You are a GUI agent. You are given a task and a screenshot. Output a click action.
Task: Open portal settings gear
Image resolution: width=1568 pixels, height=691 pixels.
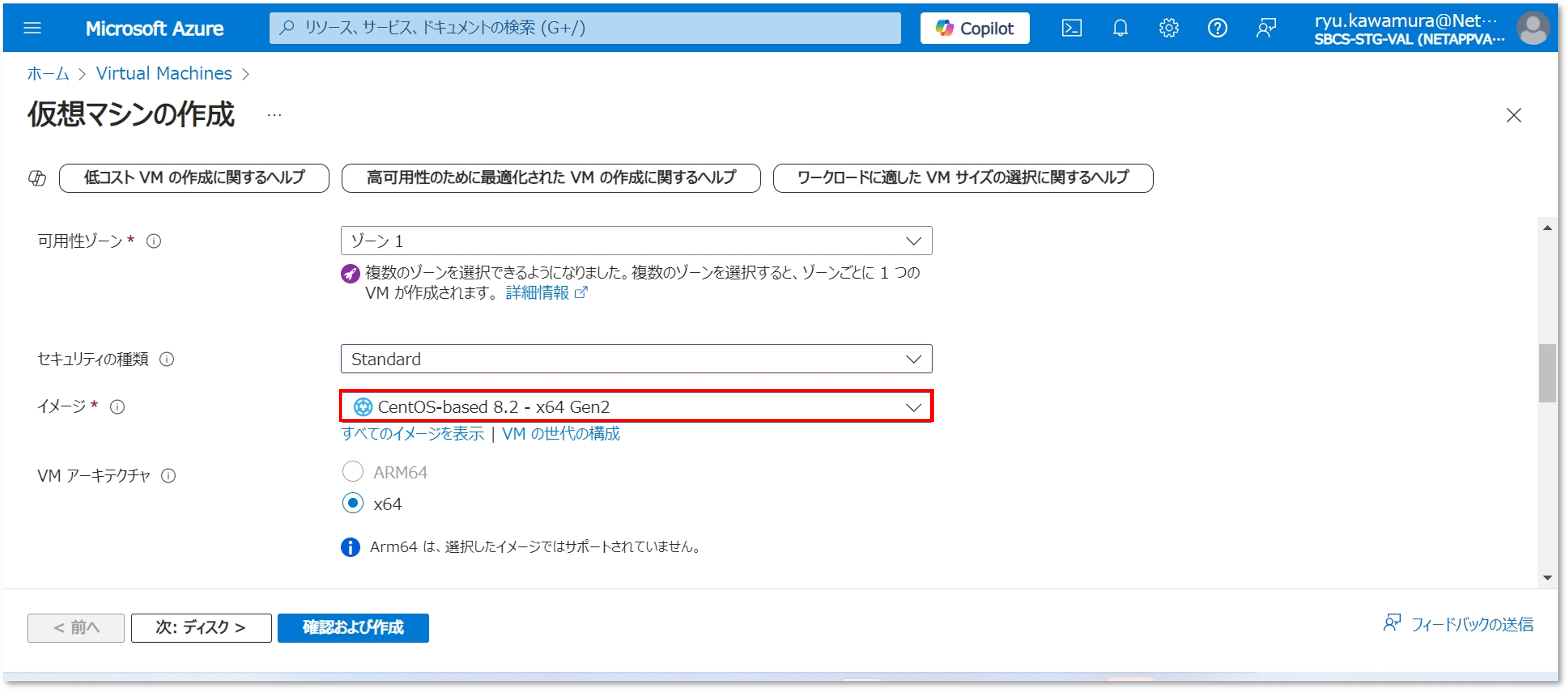[1169, 28]
